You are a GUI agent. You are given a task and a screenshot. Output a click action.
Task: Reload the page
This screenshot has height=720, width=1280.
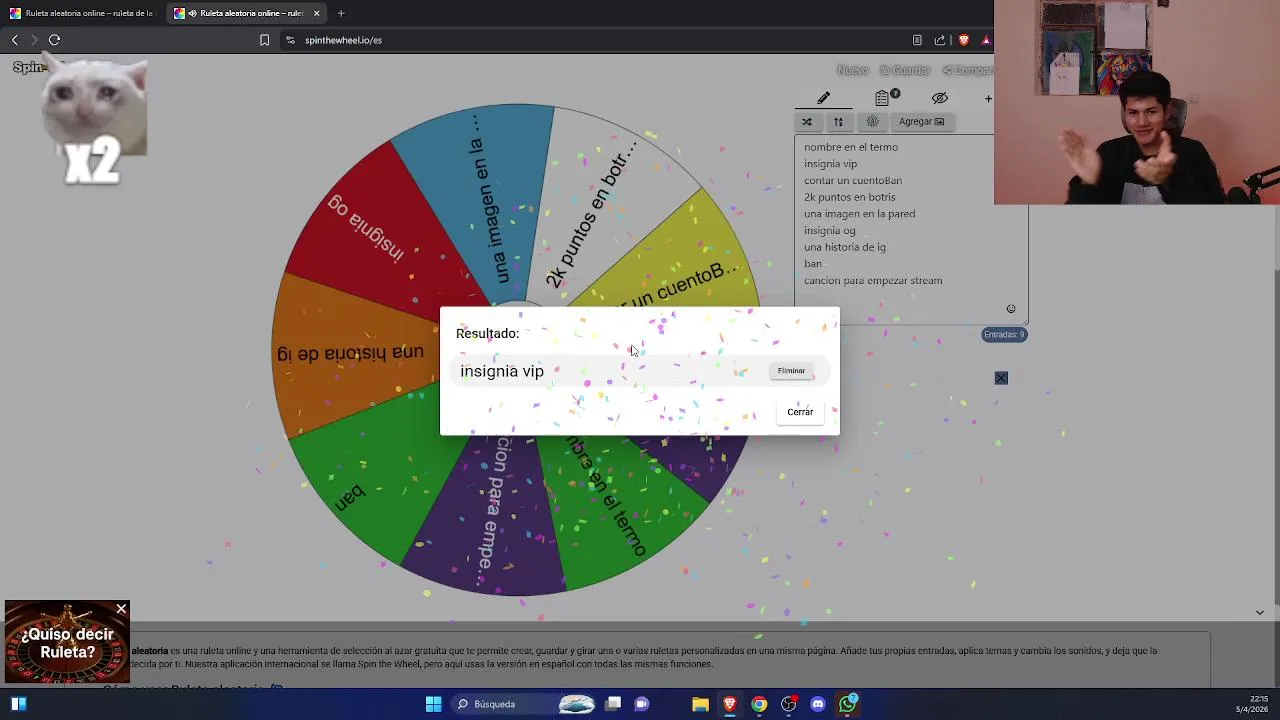coord(55,40)
